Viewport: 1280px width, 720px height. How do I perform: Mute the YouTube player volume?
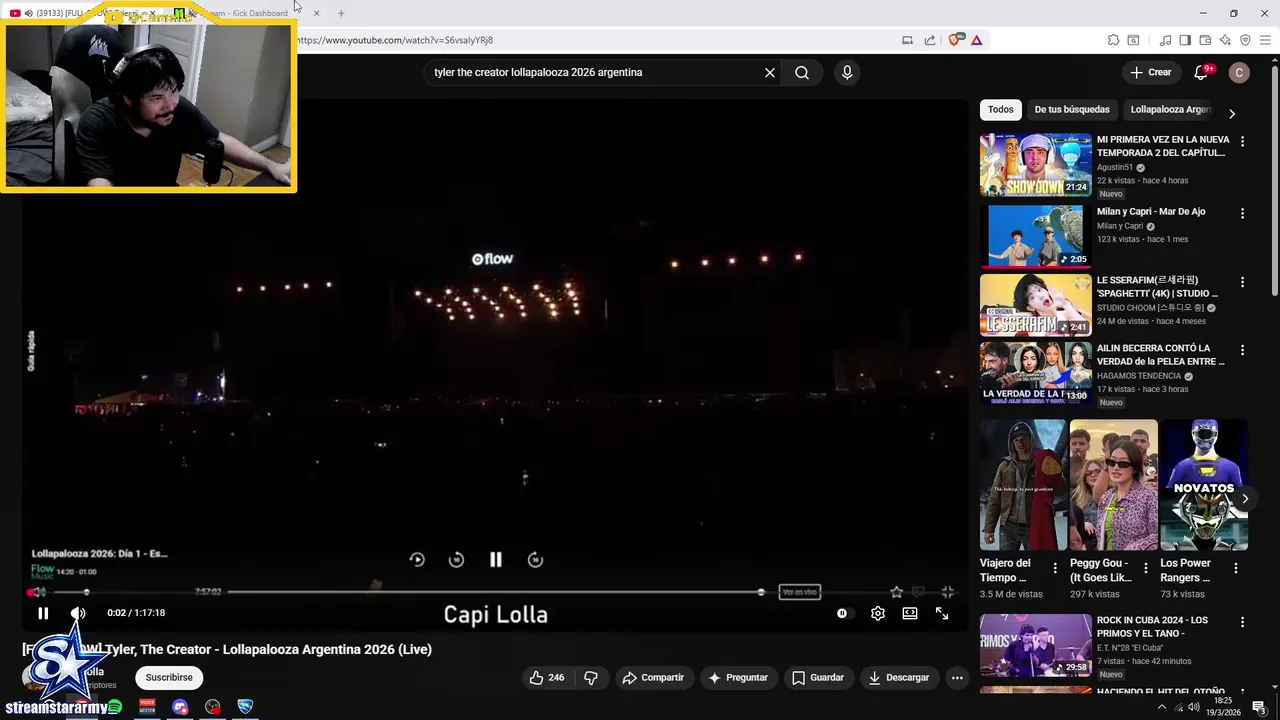pyautogui.click(x=78, y=613)
